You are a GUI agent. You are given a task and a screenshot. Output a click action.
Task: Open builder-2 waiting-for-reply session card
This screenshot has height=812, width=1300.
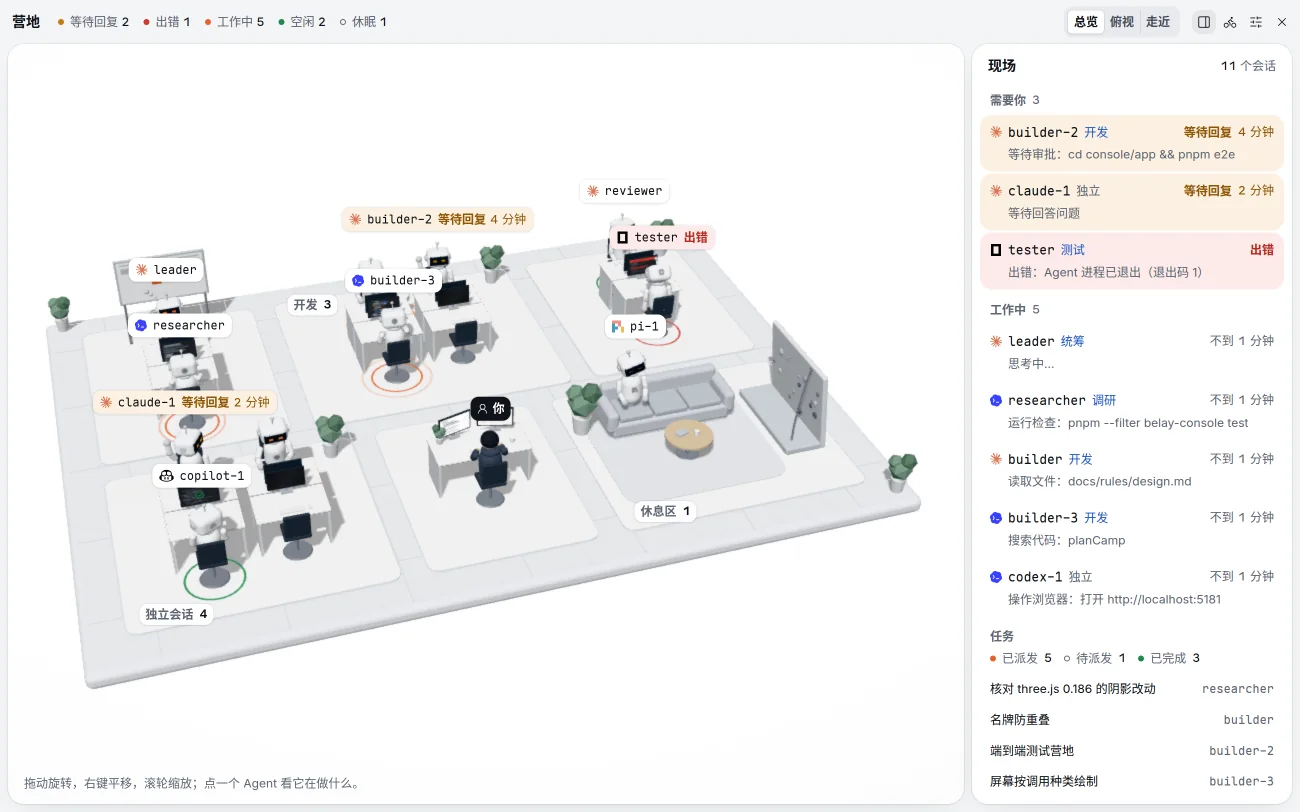click(x=1132, y=143)
